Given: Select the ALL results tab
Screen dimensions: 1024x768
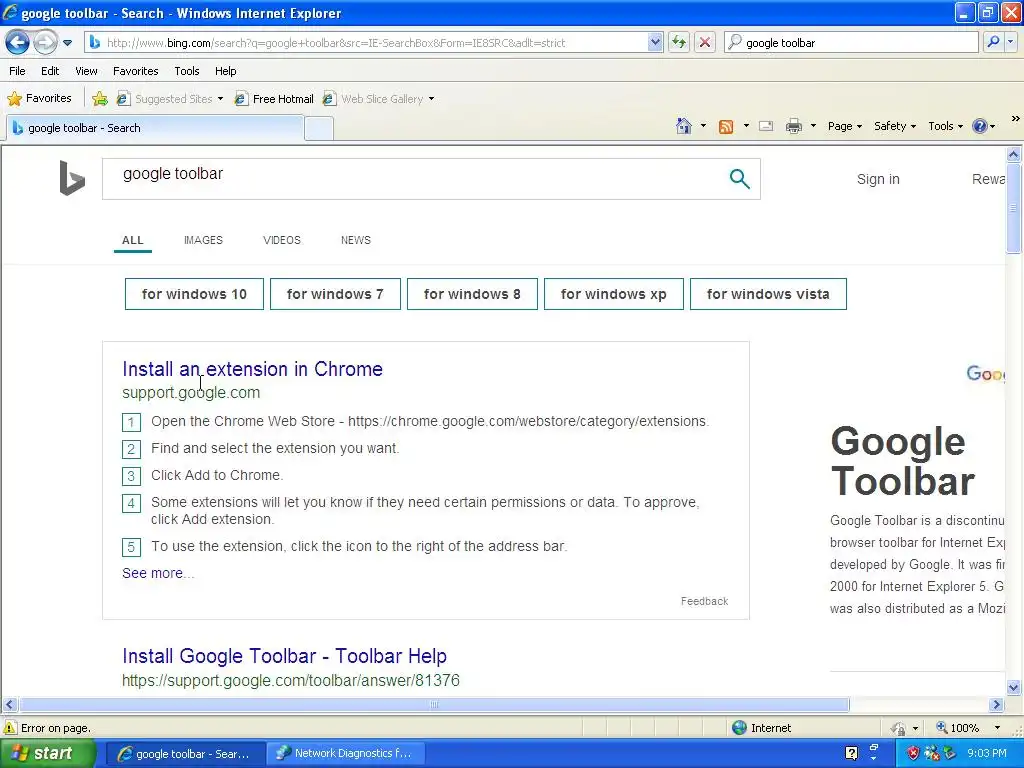Looking at the screenshot, I should [x=133, y=240].
